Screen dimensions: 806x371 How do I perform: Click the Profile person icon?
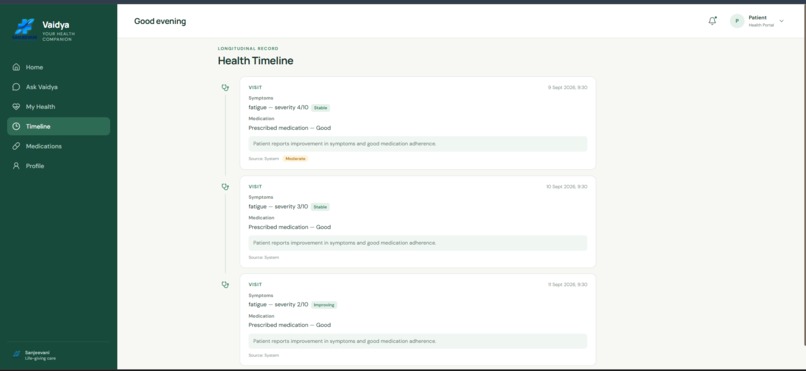pyautogui.click(x=16, y=166)
